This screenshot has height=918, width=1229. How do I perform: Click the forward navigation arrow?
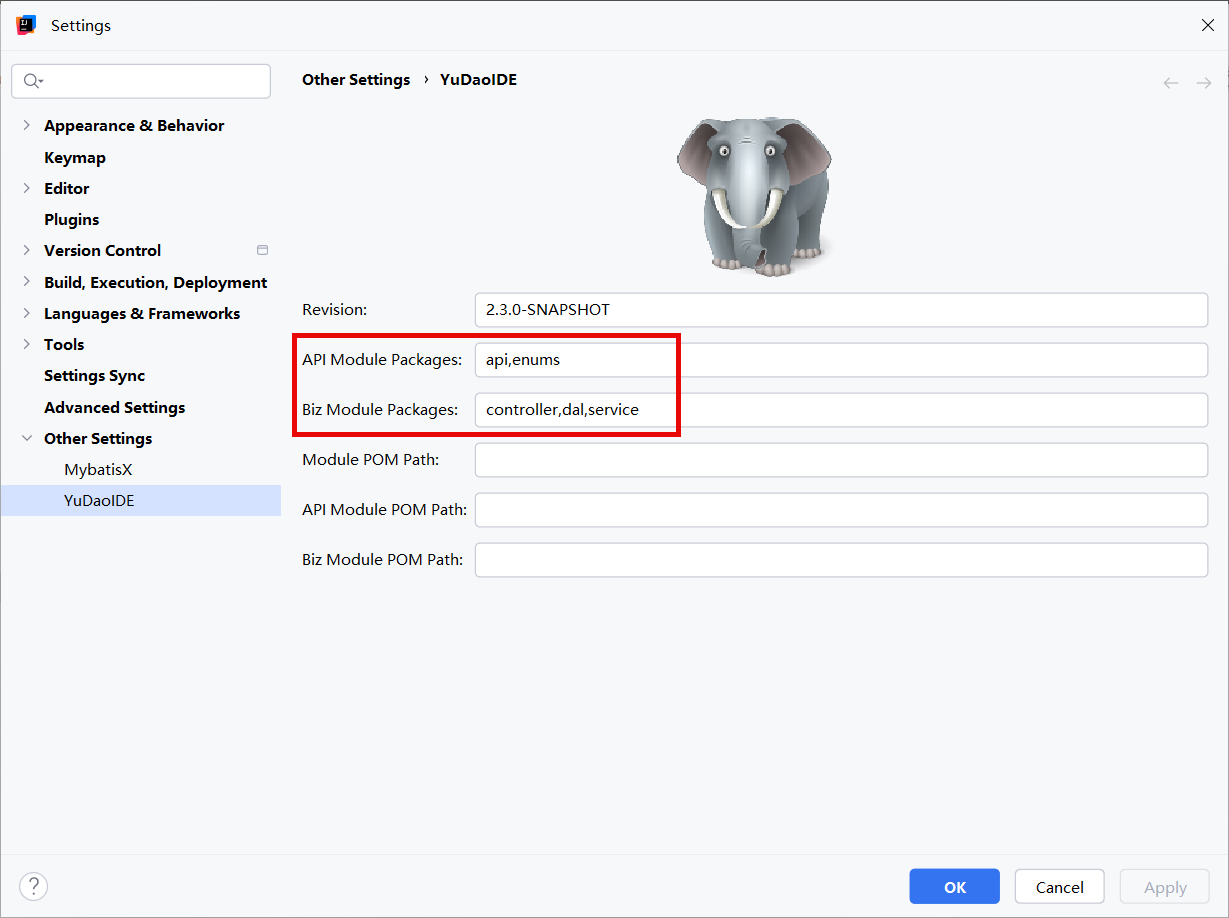[x=1204, y=83]
